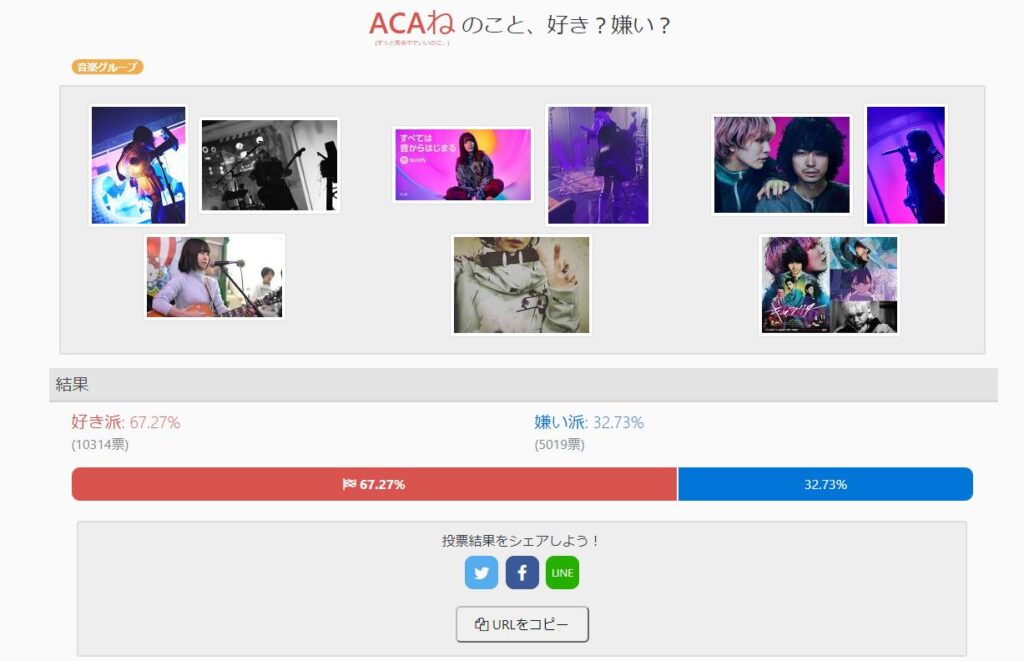The height and width of the screenshot is (661, 1024).
Task: Open the ACAね title link
Action: [x=412, y=24]
